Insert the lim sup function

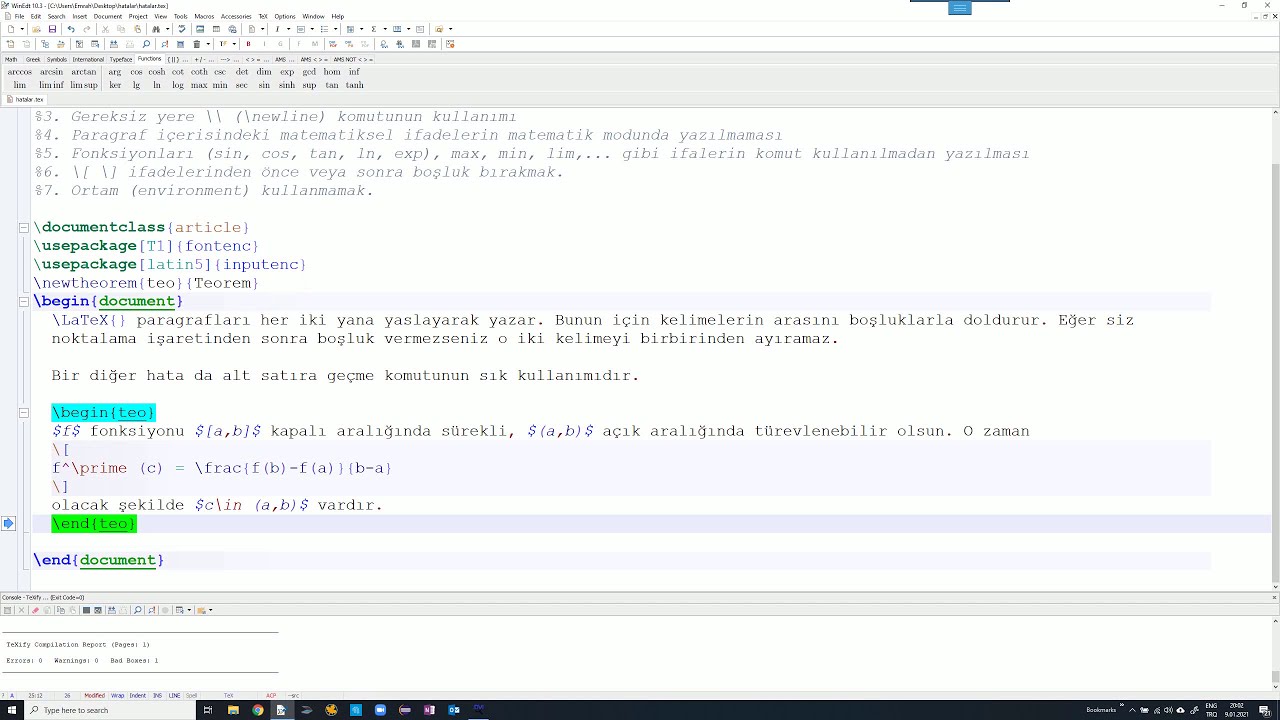(x=84, y=85)
